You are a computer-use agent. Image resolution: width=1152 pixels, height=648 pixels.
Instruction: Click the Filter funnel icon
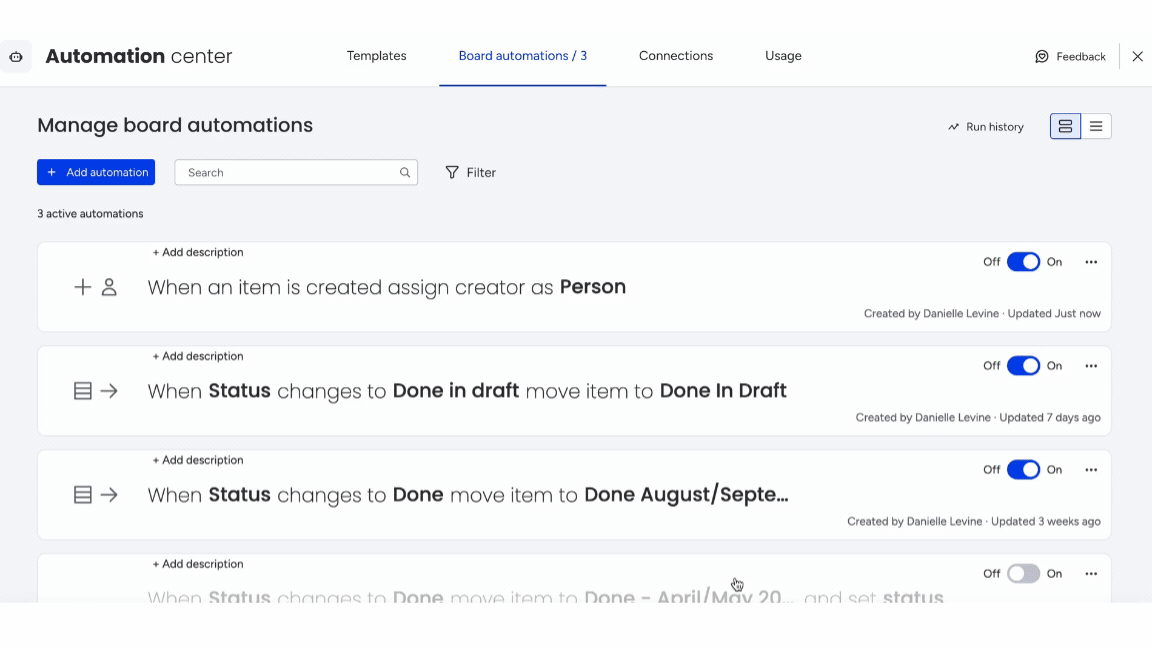click(452, 173)
